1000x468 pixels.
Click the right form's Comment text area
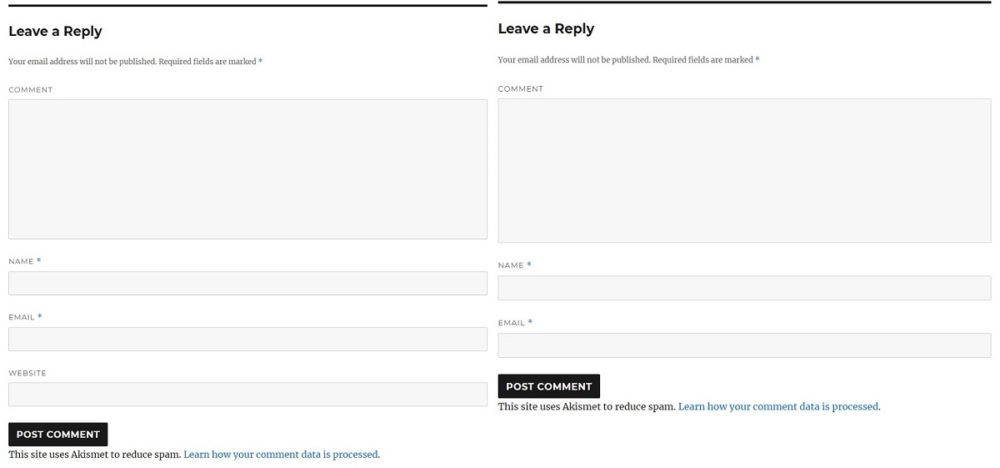pyautogui.click(x=744, y=170)
